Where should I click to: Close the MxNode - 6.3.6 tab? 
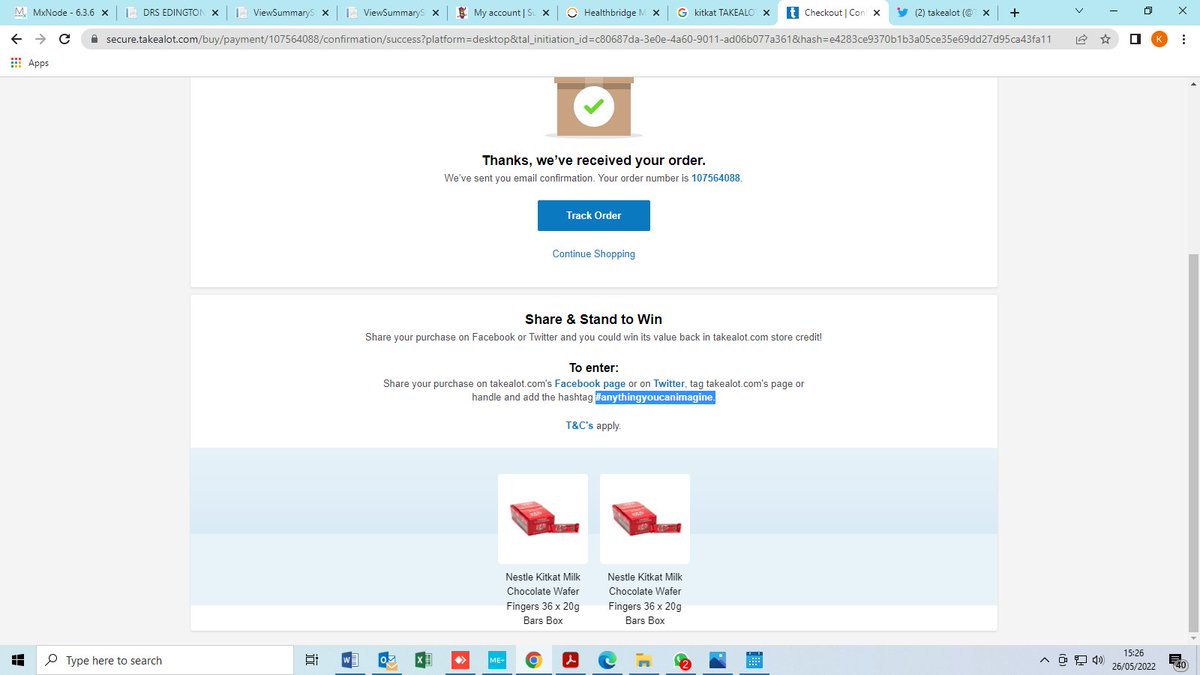(x=105, y=13)
